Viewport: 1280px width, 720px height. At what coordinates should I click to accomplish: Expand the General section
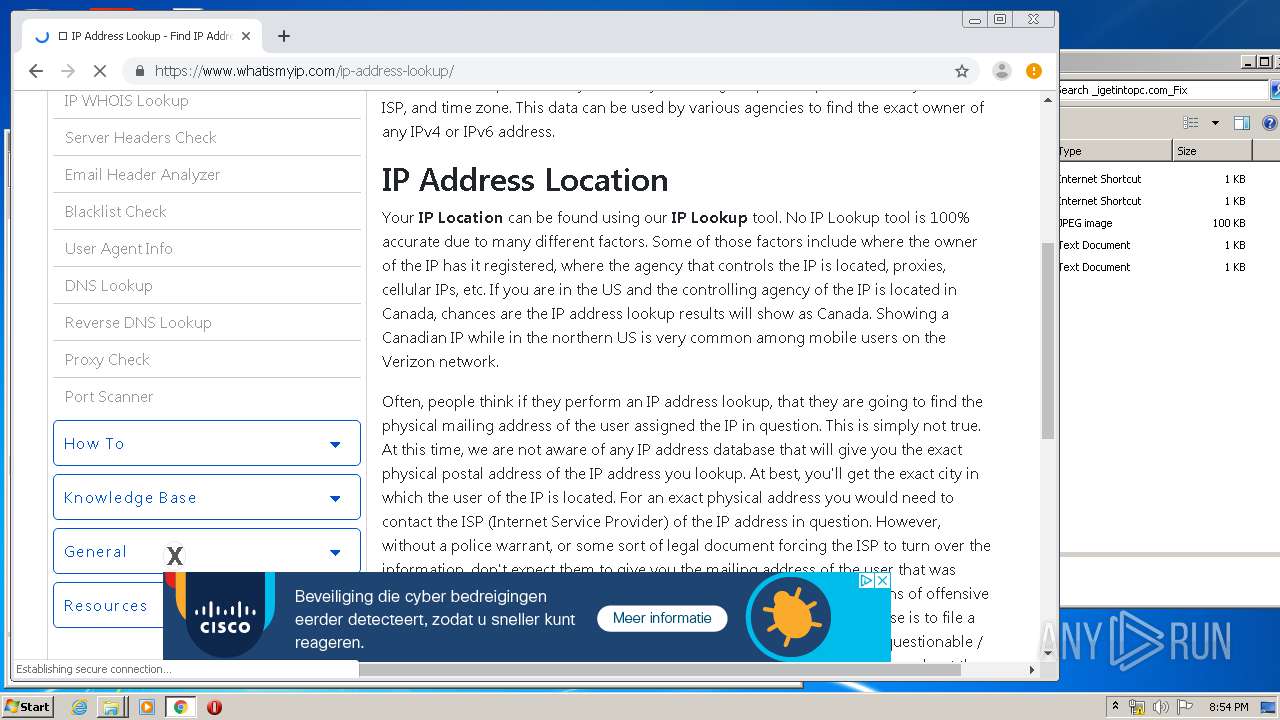tap(207, 551)
